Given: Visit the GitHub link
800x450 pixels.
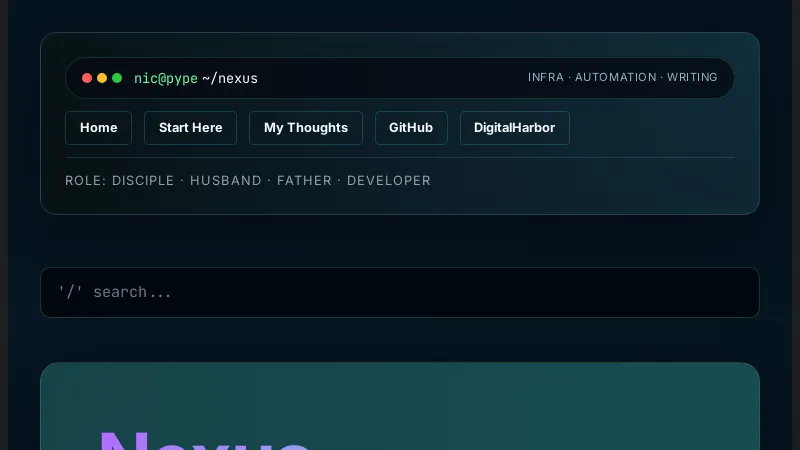Looking at the screenshot, I should coord(411,128).
